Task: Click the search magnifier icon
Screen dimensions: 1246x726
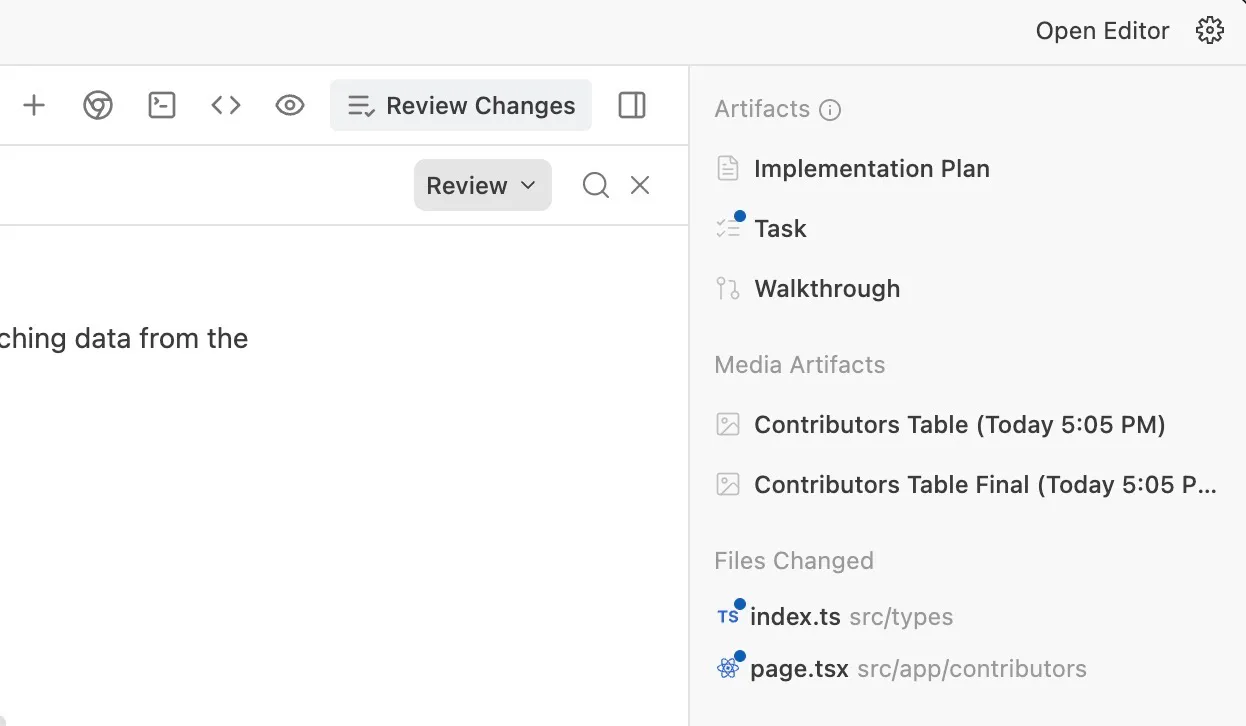Action: point(595,184)
